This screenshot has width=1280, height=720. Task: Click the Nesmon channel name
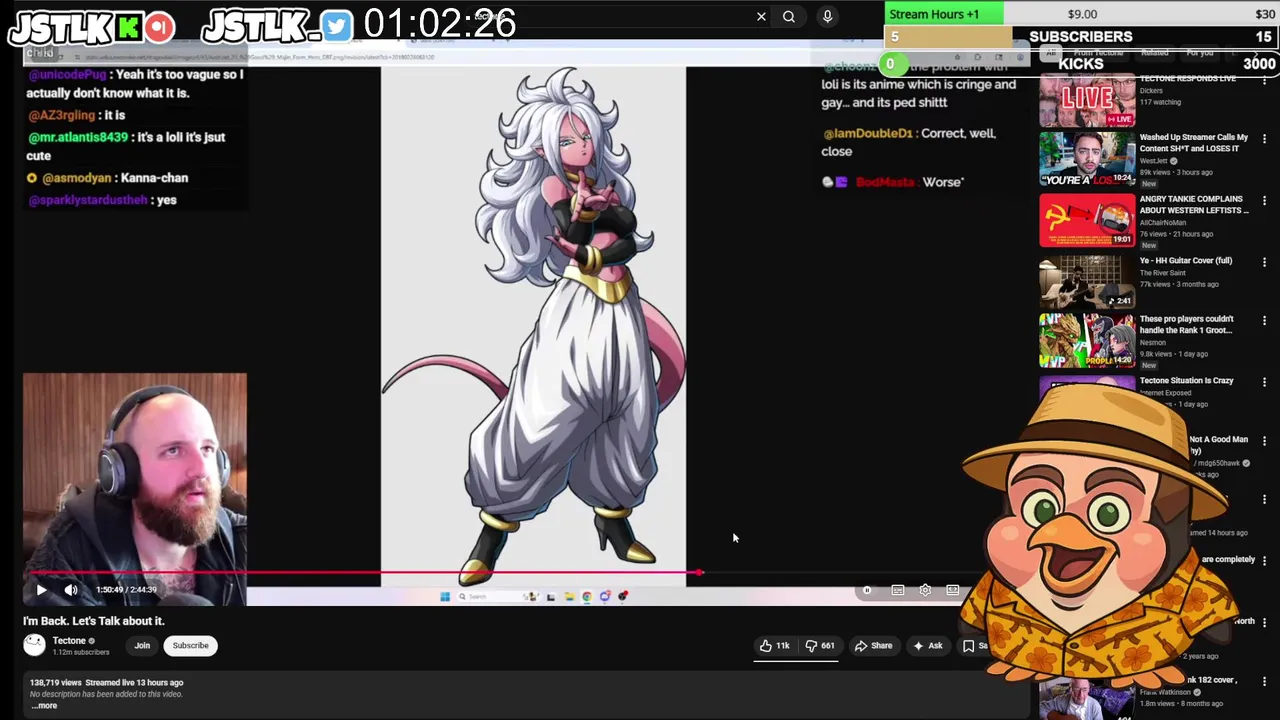[1152, 342]
